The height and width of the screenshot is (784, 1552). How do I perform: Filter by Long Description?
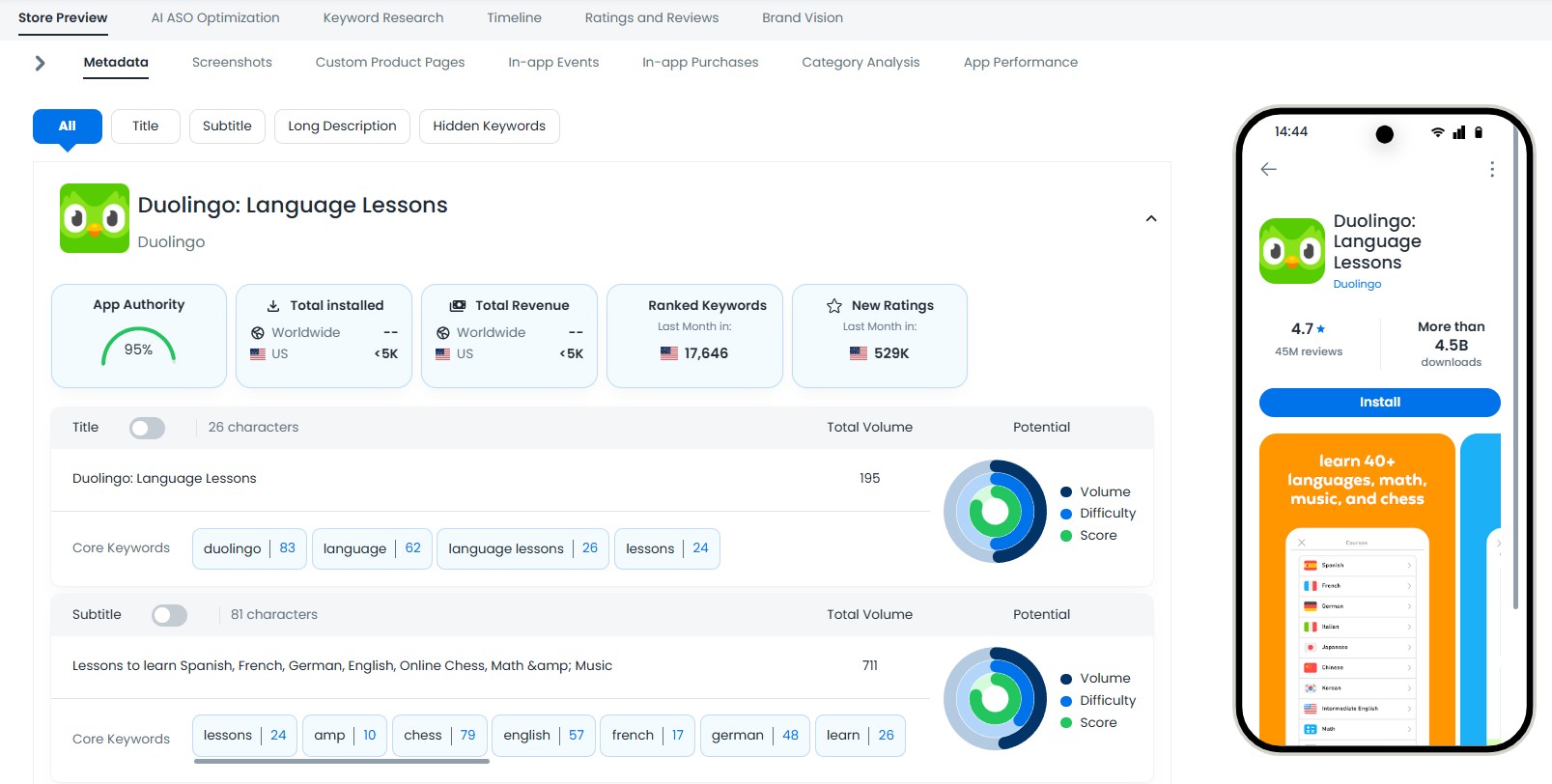(x=342, y=126)
